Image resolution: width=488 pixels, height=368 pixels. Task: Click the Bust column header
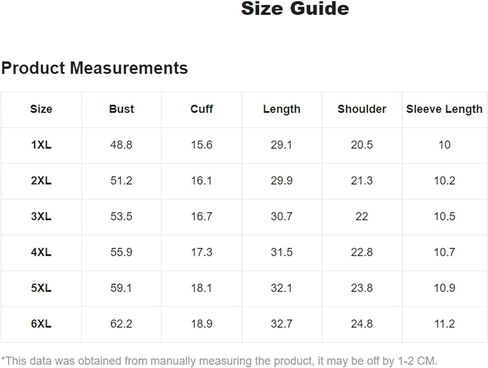point(121,109)
